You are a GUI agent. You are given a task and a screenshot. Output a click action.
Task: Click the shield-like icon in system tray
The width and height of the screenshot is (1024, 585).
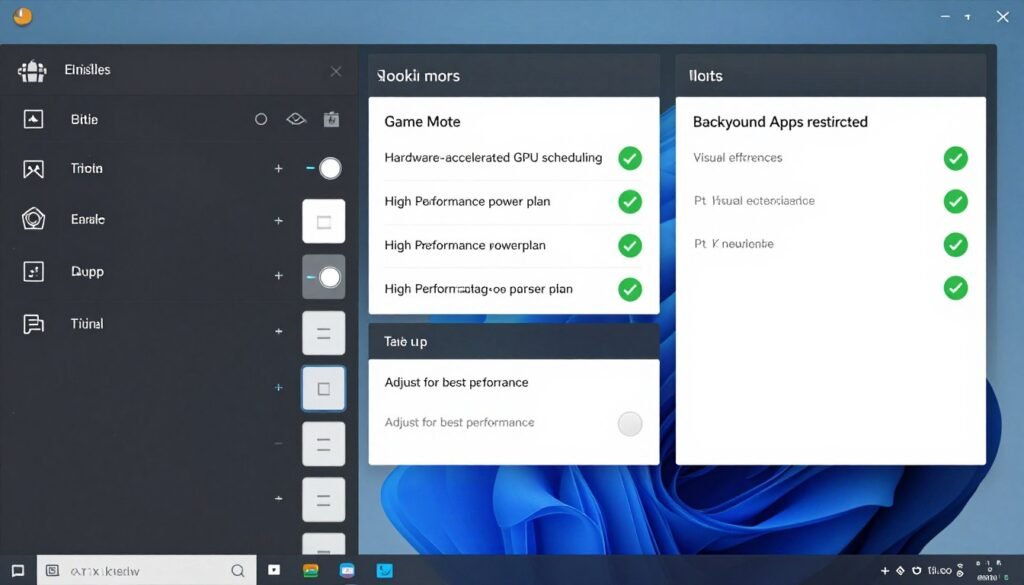(916, 571)
